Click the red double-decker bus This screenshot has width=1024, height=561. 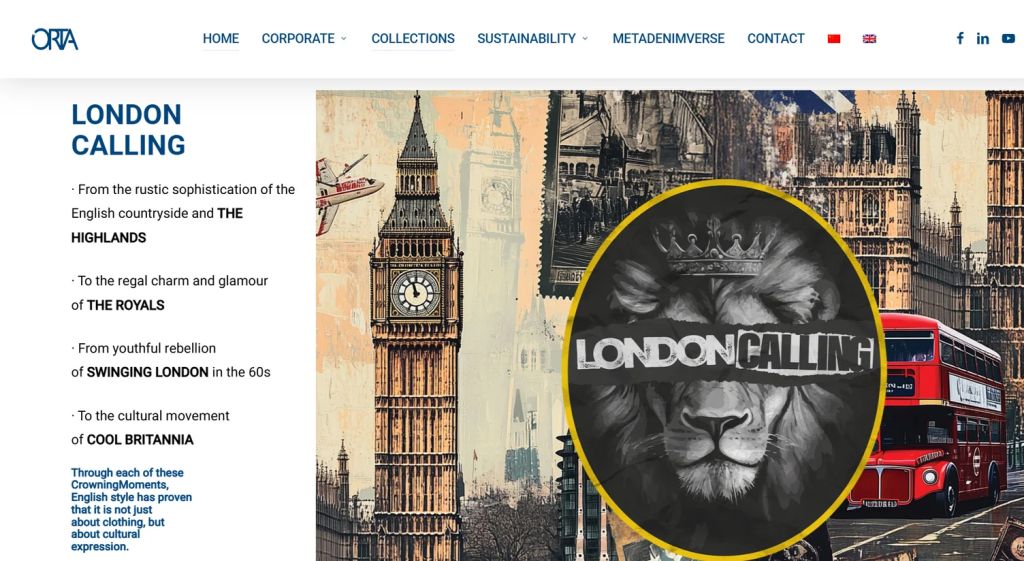pyautogui.click(x=926, y=412)
